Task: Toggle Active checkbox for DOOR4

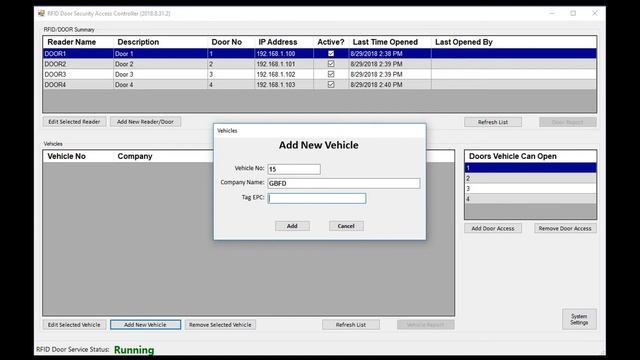Action: tap(331, 84)
